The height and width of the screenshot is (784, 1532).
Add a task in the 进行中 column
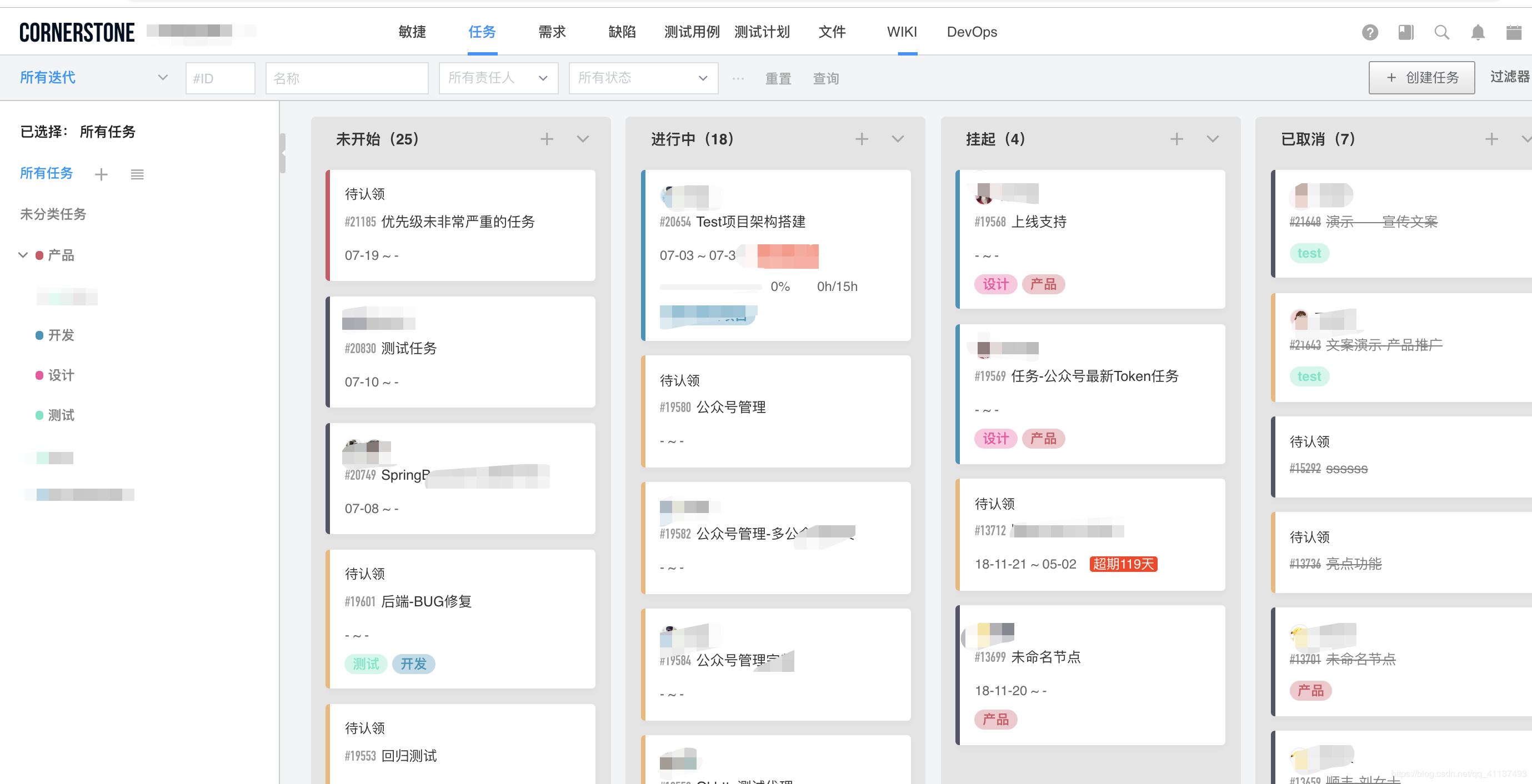point(862,138)
